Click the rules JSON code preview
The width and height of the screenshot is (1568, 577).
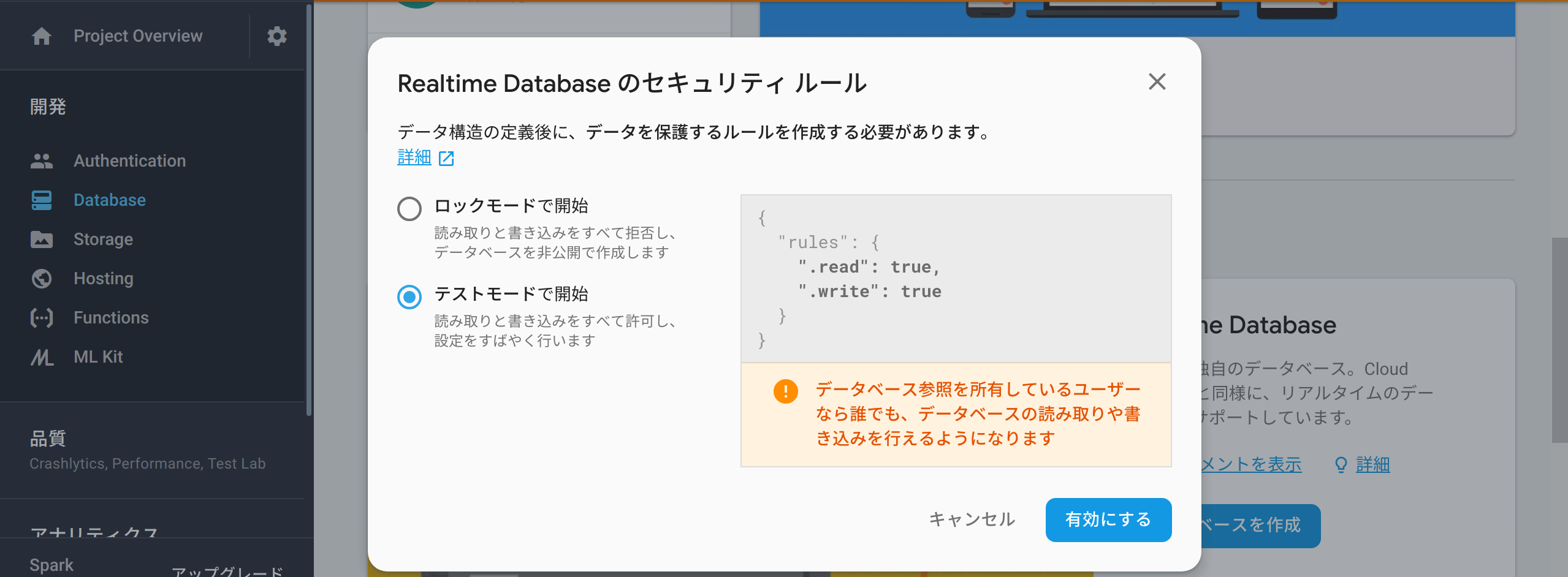pyautogui.click(x=956, y=279)
